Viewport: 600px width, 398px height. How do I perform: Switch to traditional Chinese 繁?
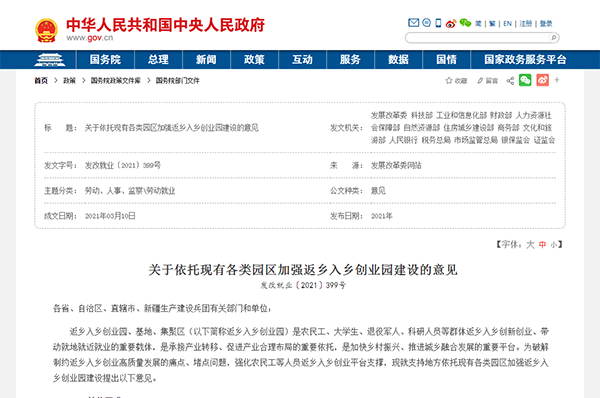492,24
